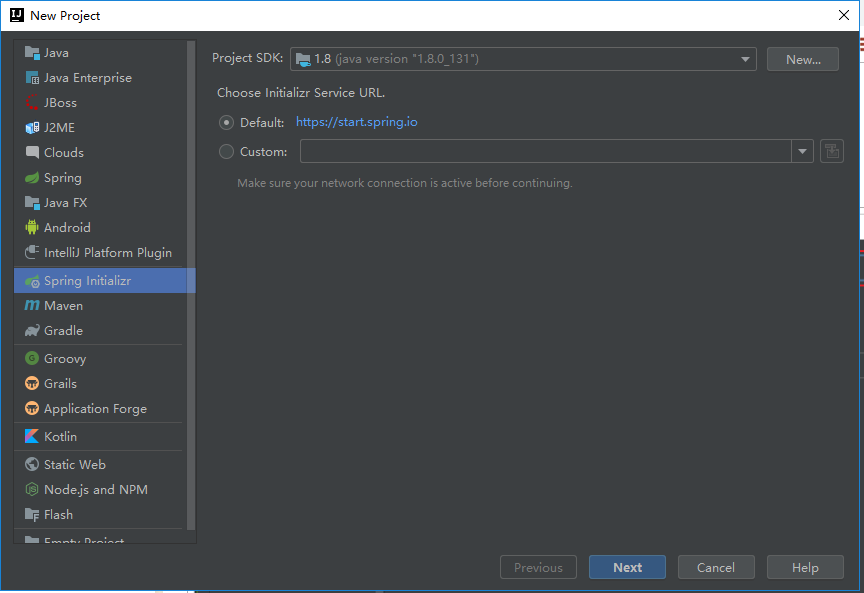Click the Android robot icon
This screenshot has width=864, height=593.
tap(32, 228)
